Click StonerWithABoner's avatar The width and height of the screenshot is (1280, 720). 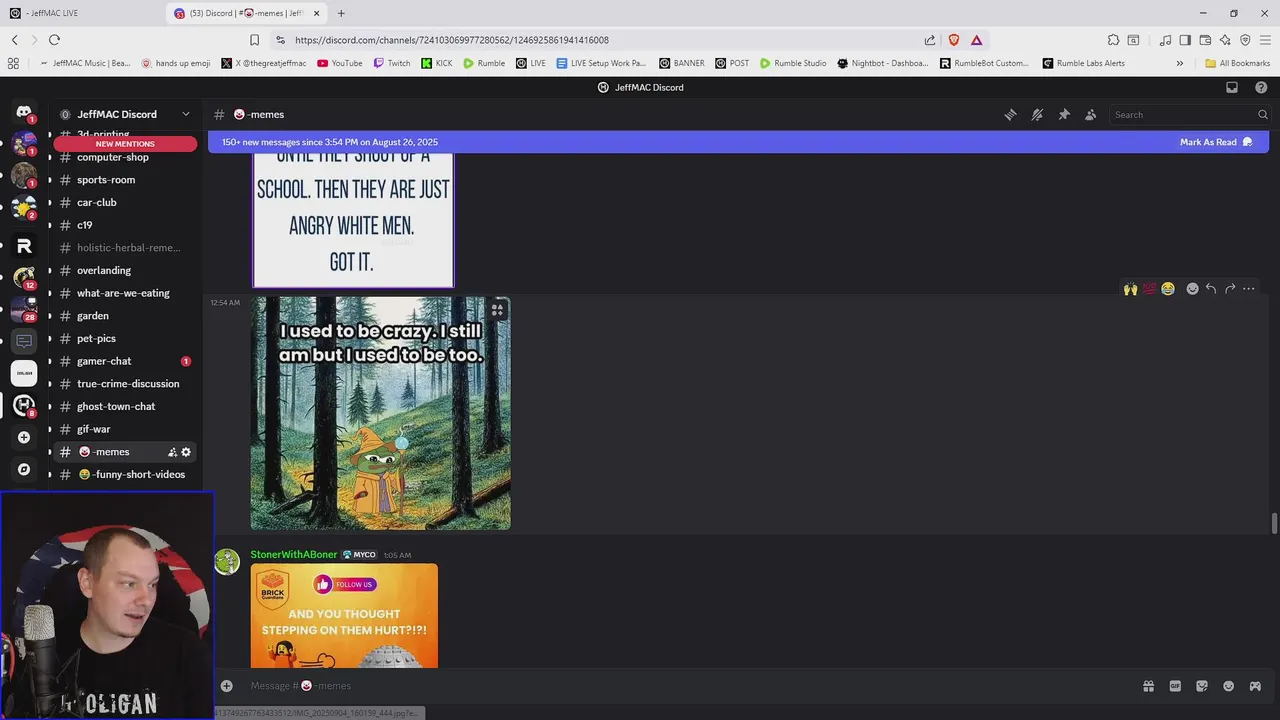click(x=227, y=561)
